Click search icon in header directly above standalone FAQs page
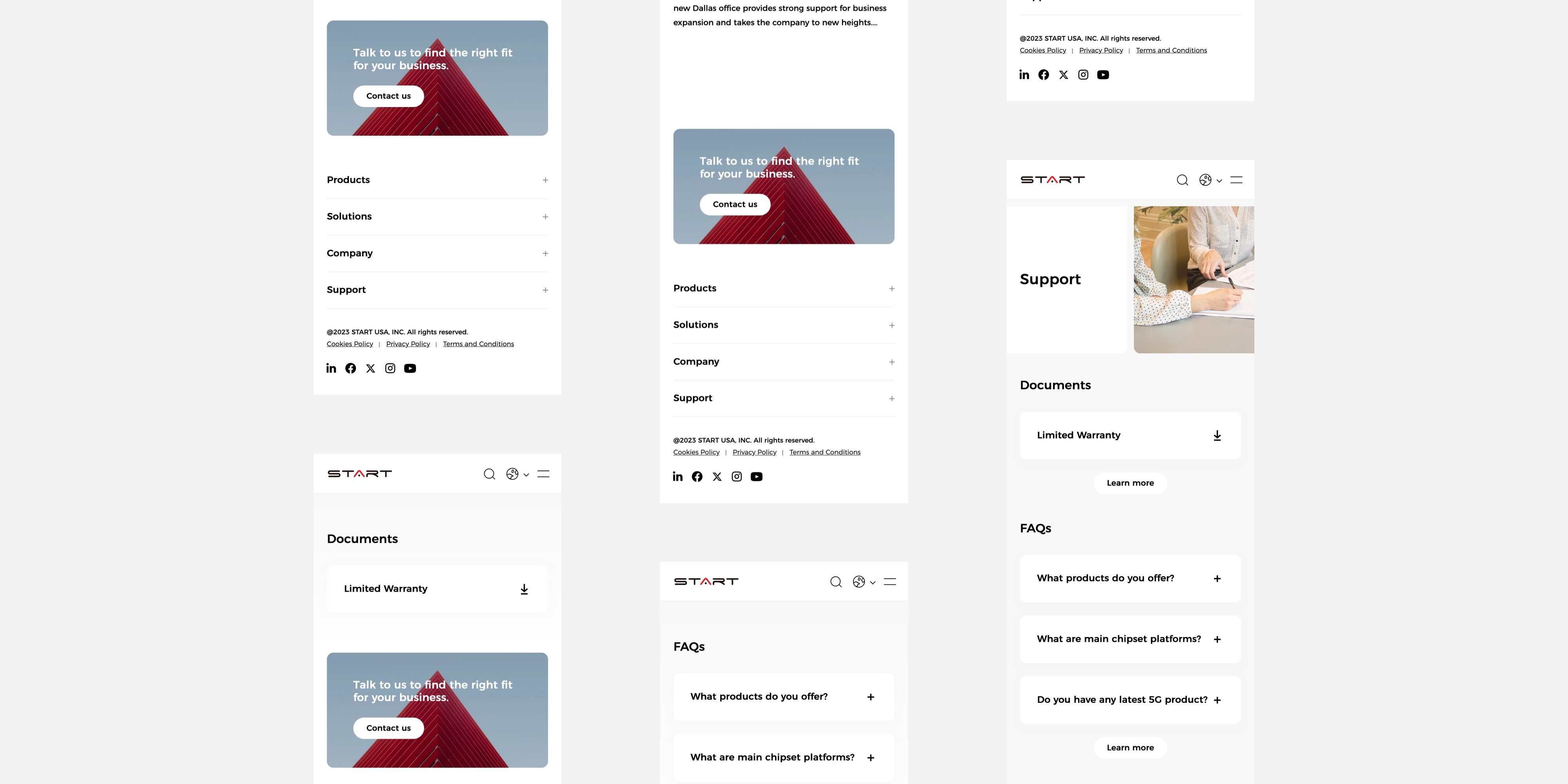The height and width of the screenshot is (784, 1568). click(836, 582)
